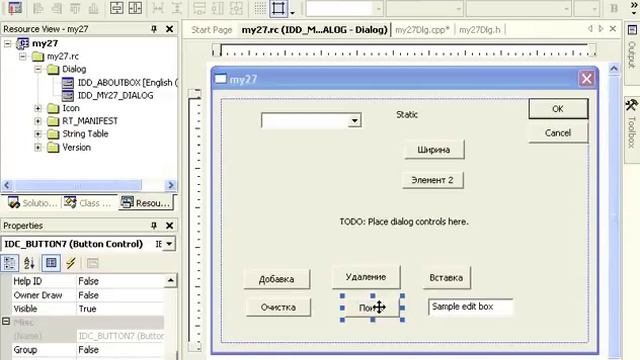Screen dimensions: 640x360
Task: Toggle the dotted grid display icon
Action: (x=260, y=8)
